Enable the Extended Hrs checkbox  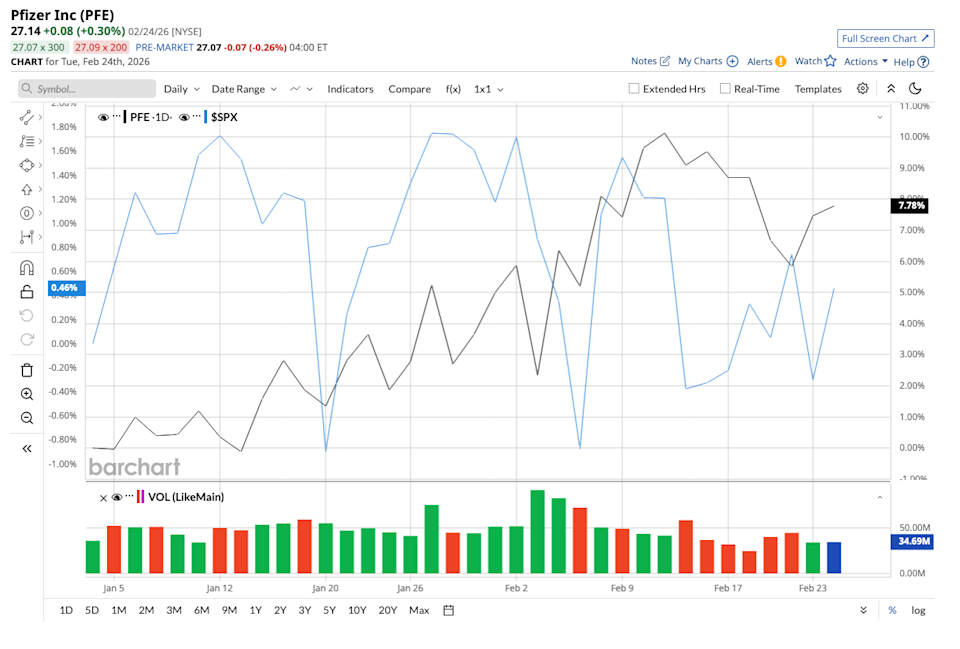[633, 89]
